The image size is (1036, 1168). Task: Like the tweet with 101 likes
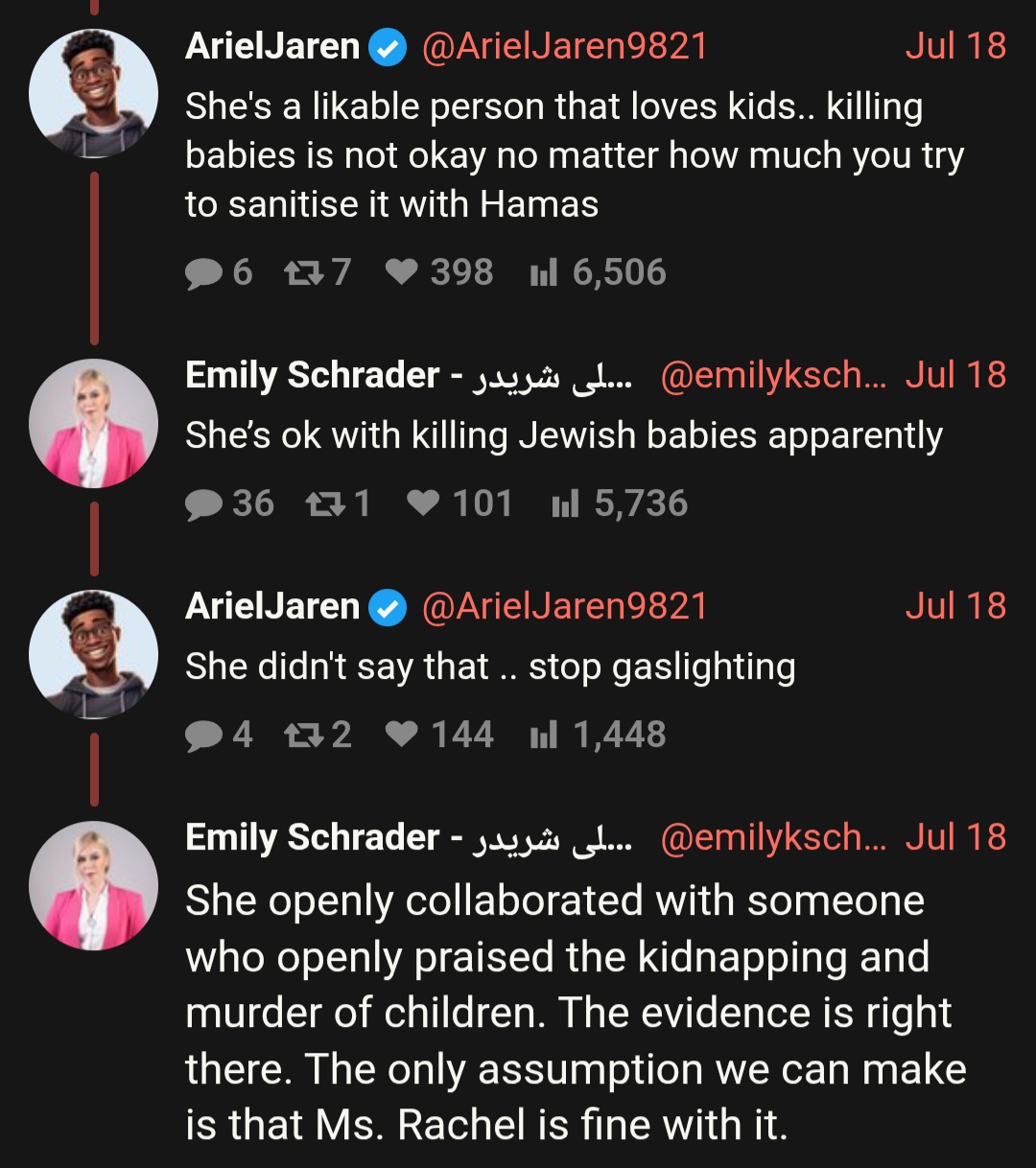(x=459, y=504)
